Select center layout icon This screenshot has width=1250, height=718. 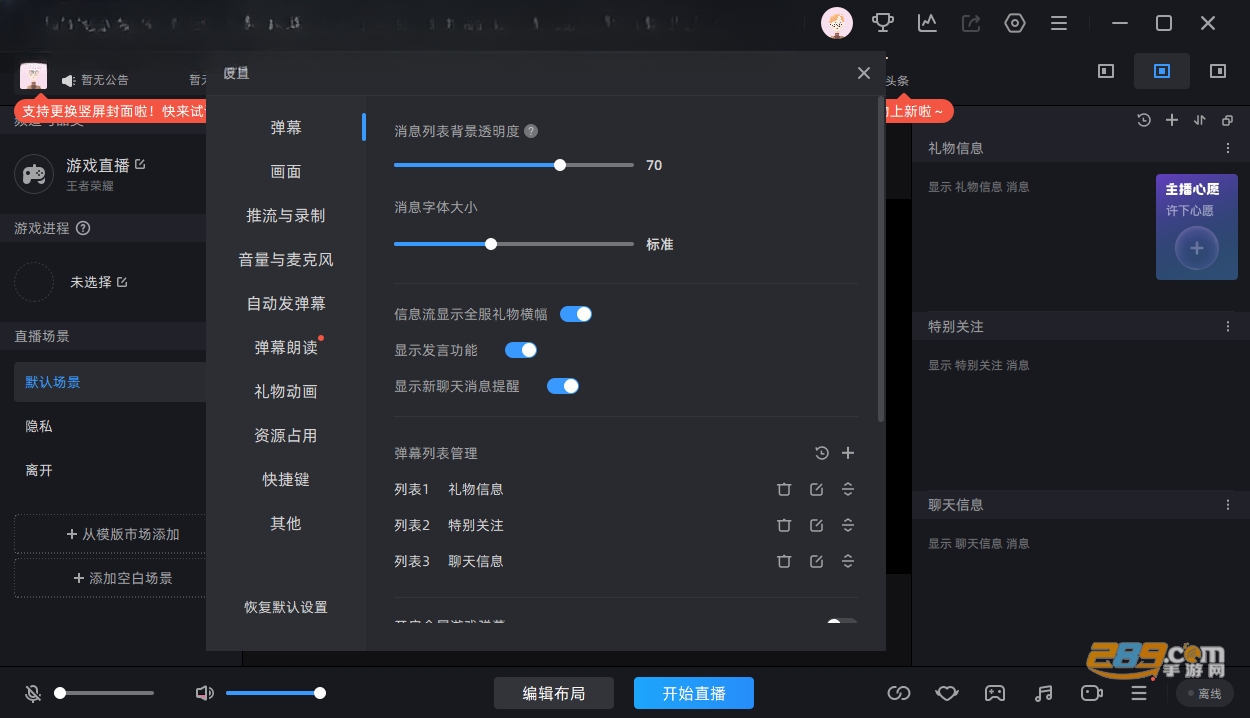1162,71
